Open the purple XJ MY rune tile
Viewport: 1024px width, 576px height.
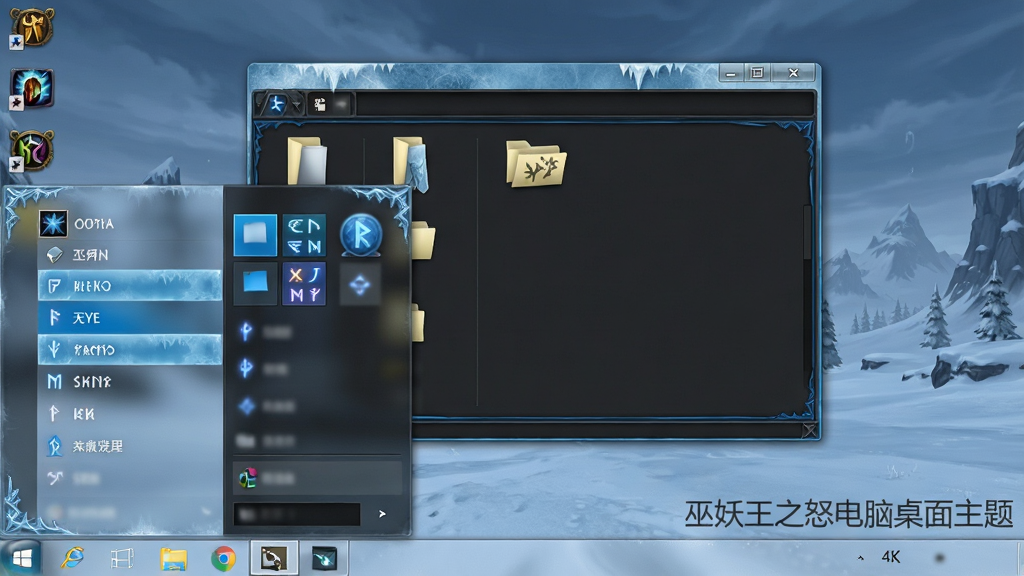pyautogui.click(x=304, y=283)
